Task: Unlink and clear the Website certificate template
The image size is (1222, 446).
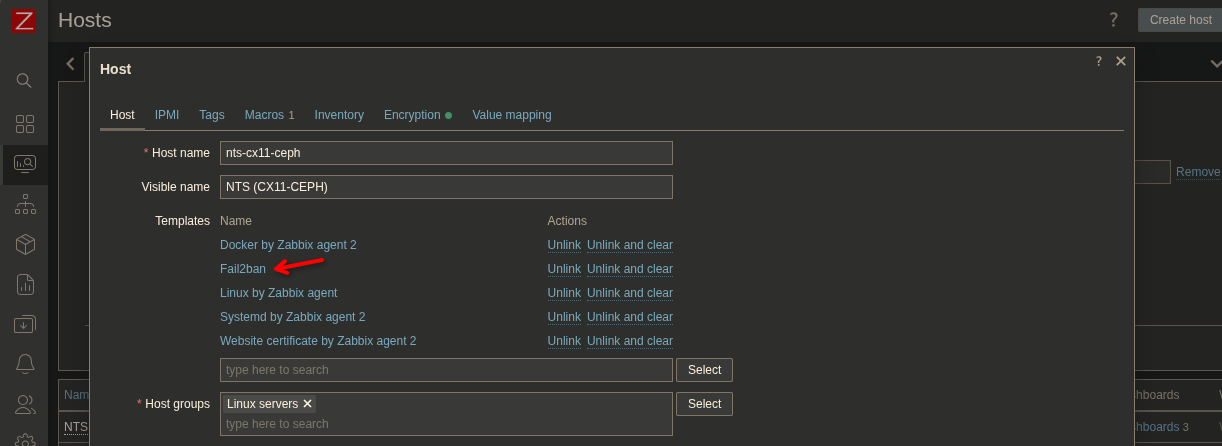Action: [x=630, y=341]
